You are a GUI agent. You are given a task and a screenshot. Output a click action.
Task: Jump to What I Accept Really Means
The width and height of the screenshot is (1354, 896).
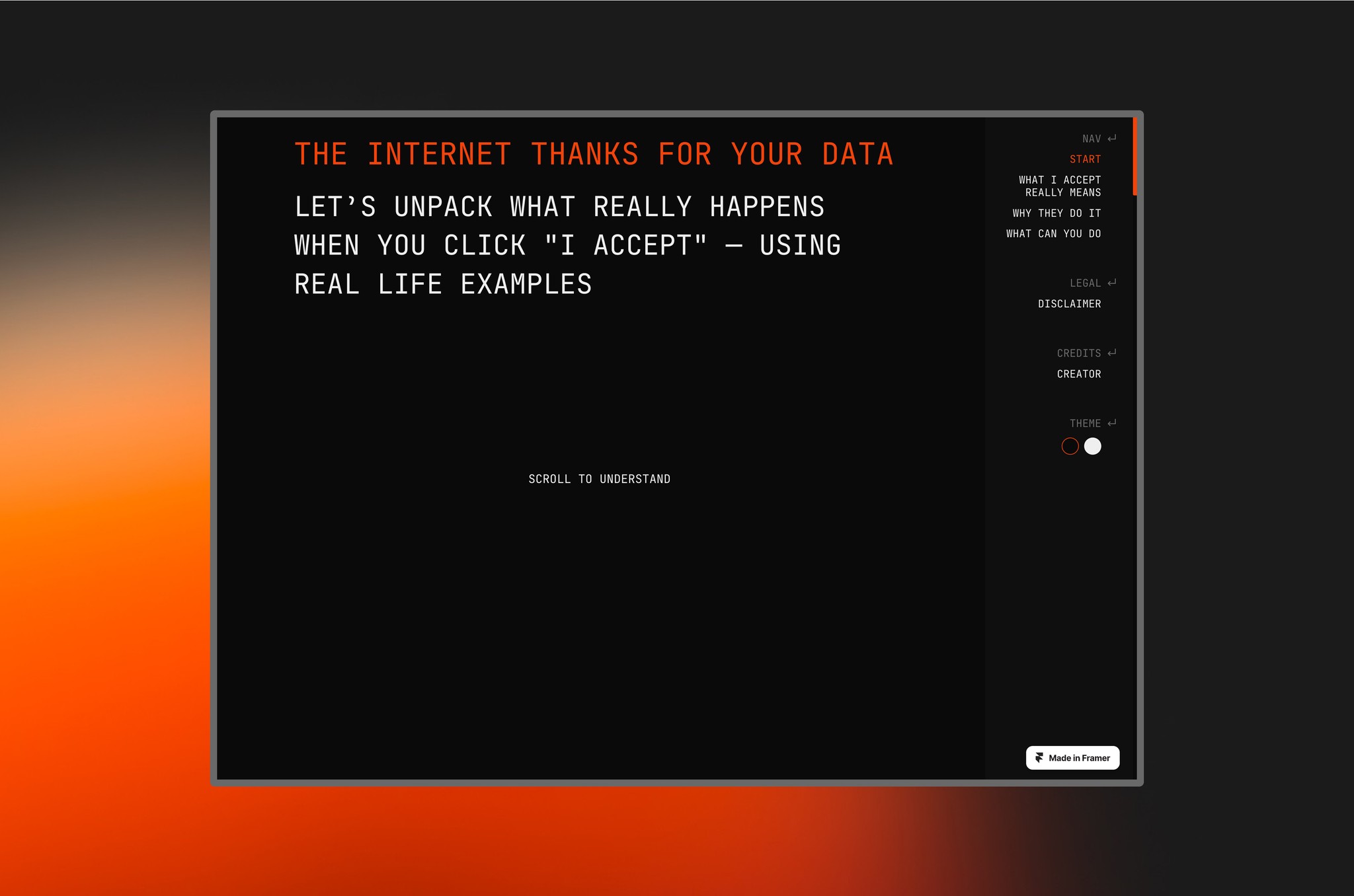[x=1060, y=186]
